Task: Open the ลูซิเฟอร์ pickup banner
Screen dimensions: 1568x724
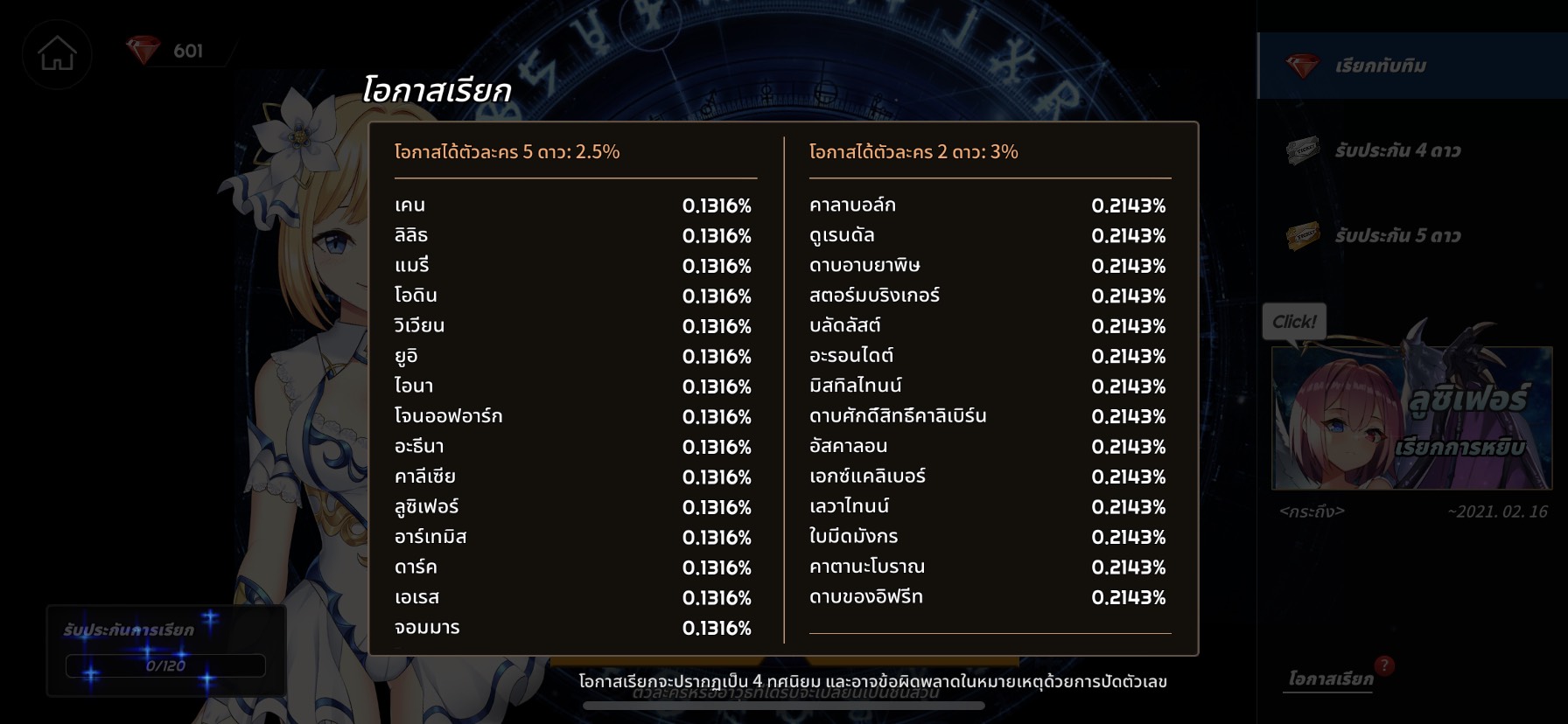Action: 1411,418
